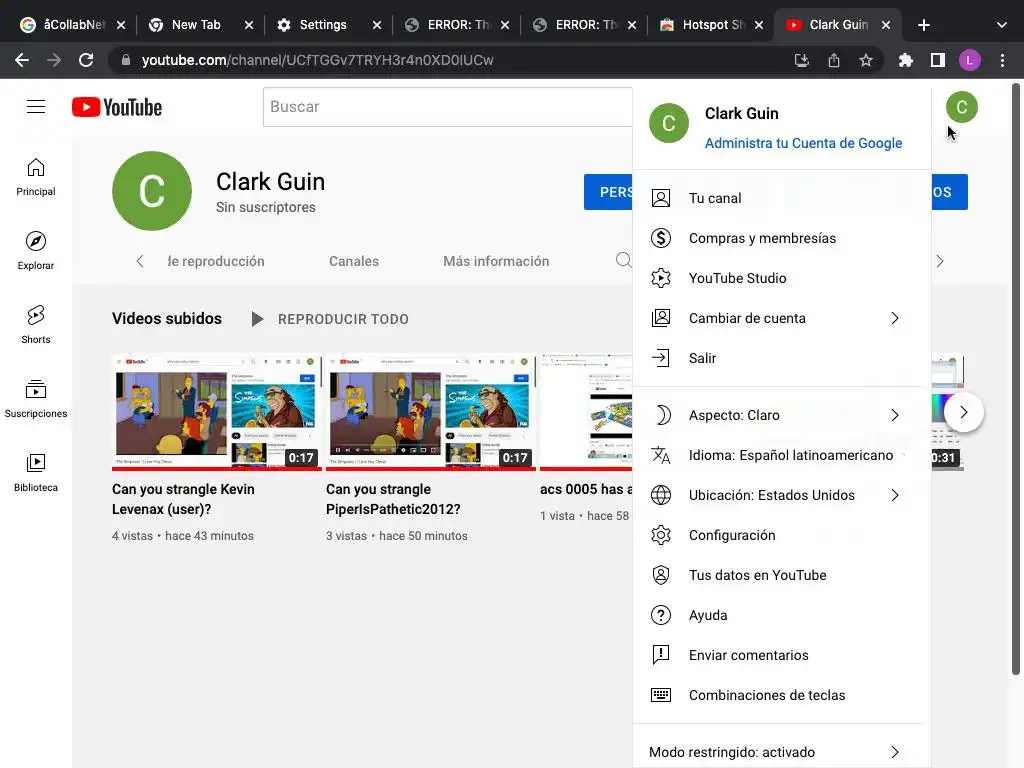Screen dimensions: 1024x768
Task: Click the page vertical scrollbar
Action: pyautogui.click(x=1016, y=379)
